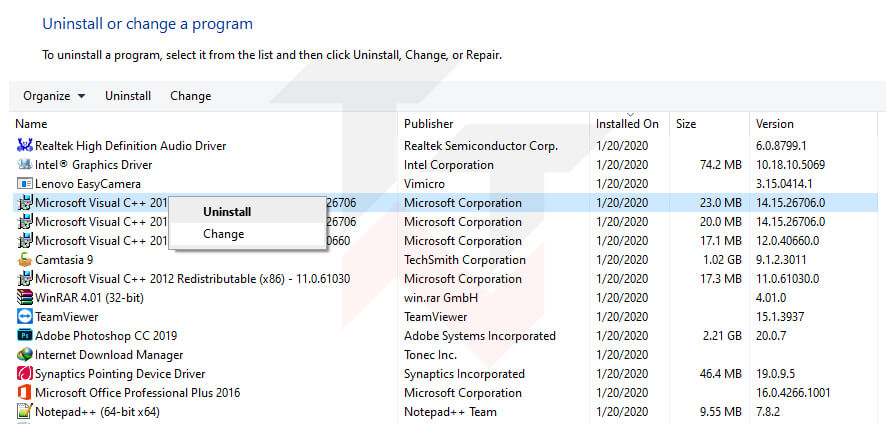Select Lenovo EasyCamera row name

click(x=88, y=184)
